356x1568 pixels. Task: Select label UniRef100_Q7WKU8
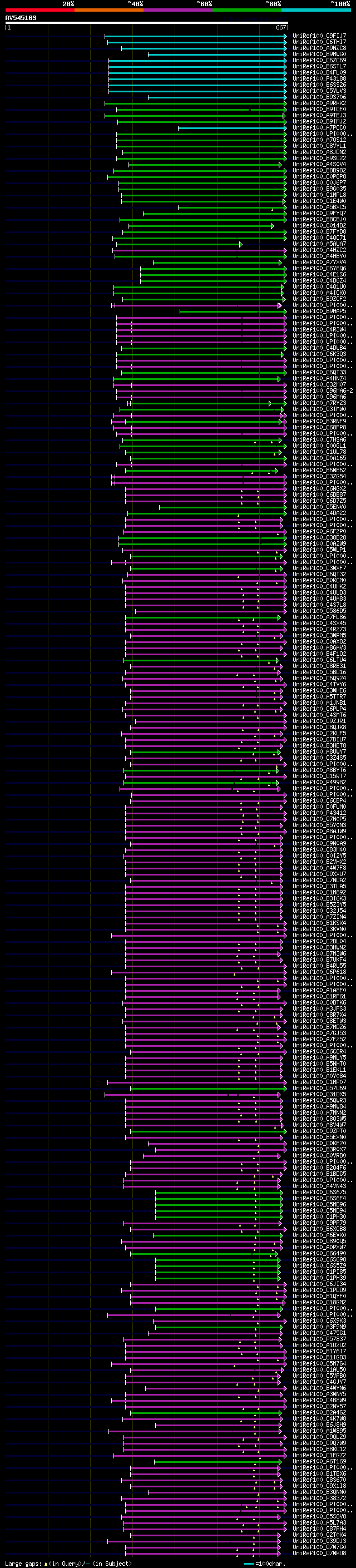point(319,1553)
